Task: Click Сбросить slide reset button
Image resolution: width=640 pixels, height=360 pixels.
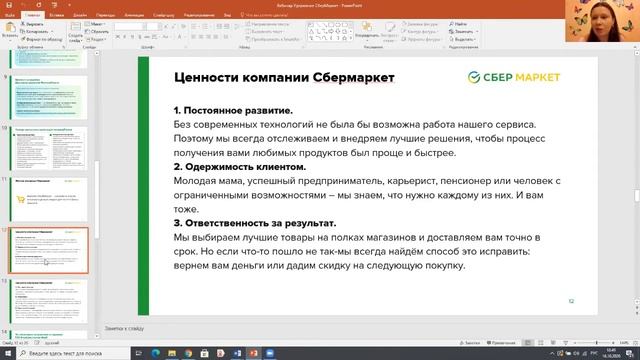Action: tap(97, 31)
